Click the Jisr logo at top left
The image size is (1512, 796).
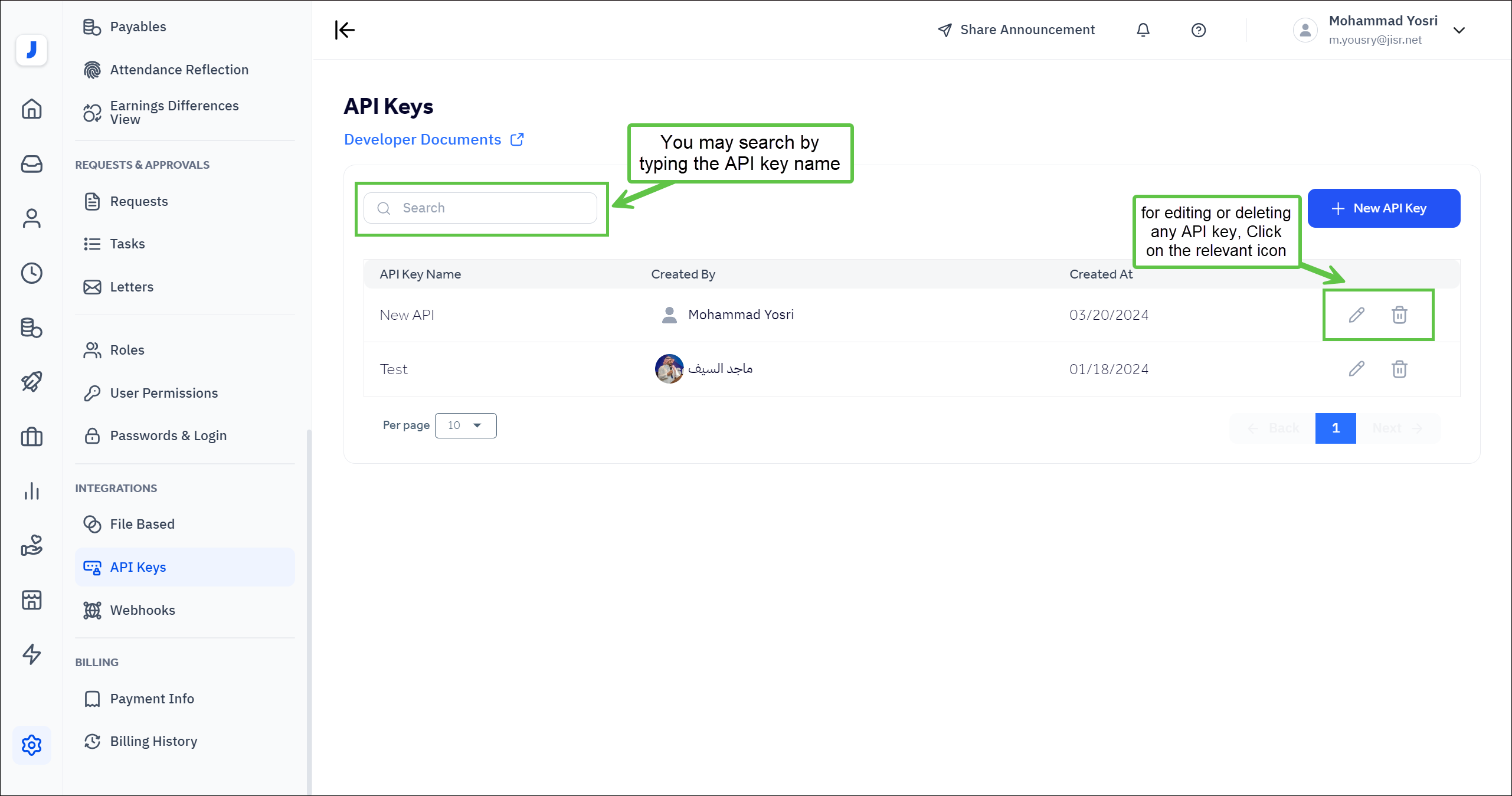[31, 50]
